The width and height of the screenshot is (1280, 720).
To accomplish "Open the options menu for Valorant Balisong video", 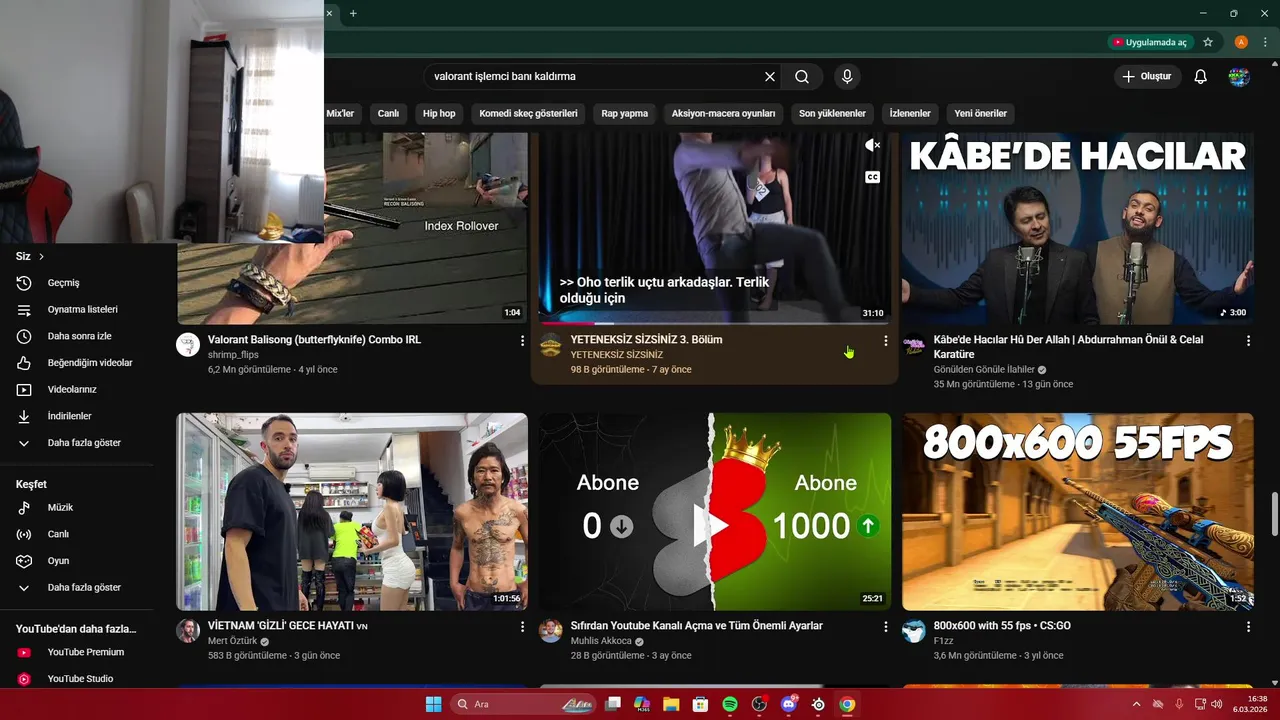I will point(522,341).
